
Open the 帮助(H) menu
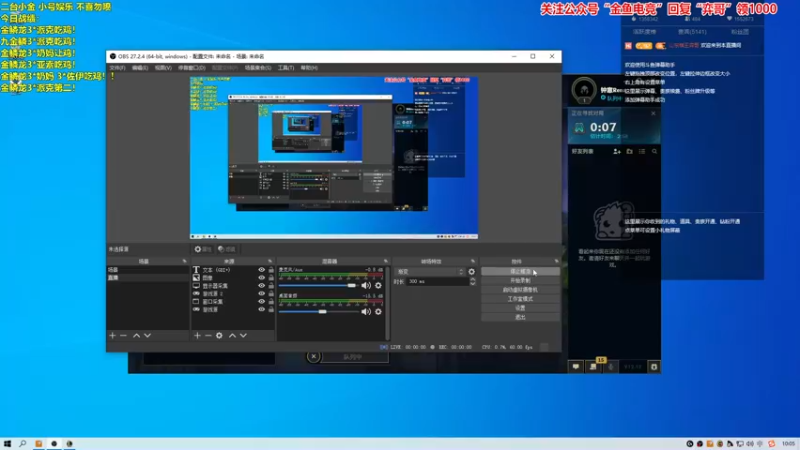(309, 68)
